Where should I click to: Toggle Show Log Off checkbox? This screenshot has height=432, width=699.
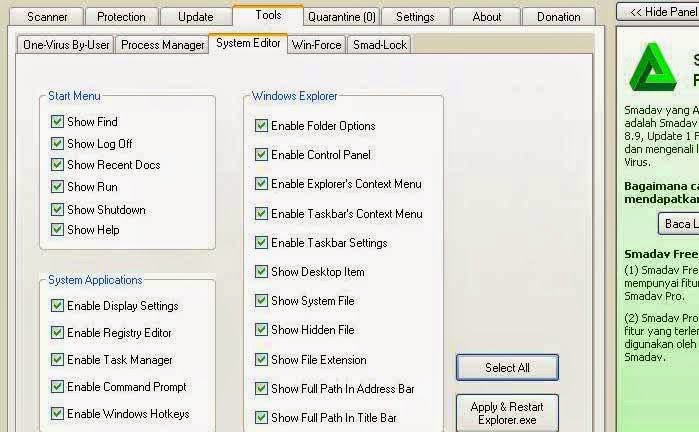coord(57,144)
